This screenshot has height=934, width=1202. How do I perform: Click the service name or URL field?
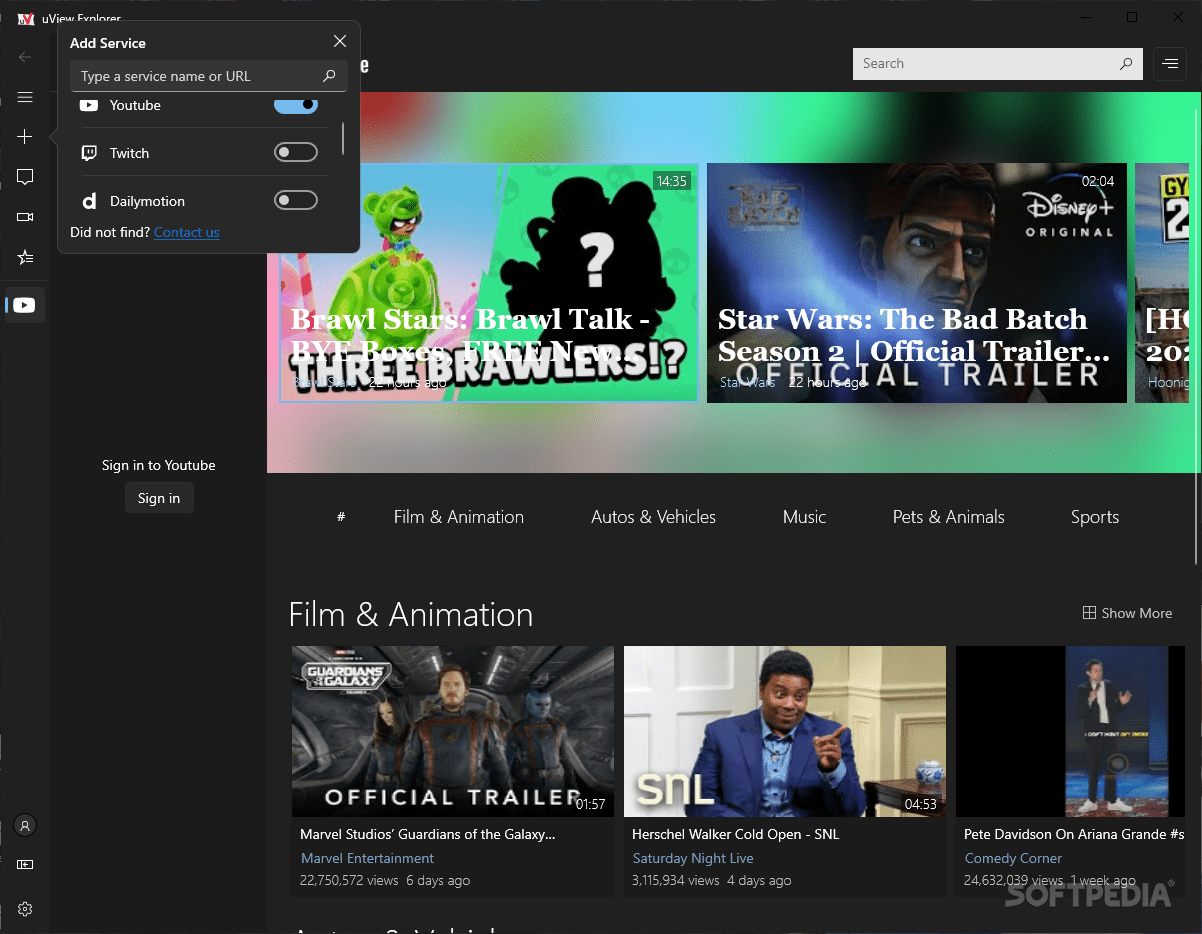coord(209,76)
